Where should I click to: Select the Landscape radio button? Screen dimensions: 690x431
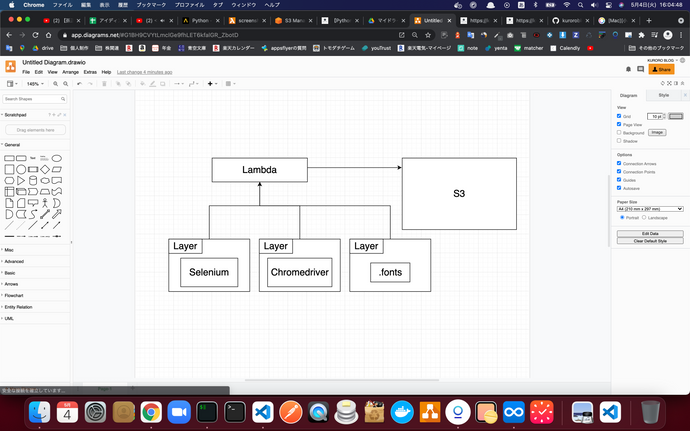coord(644,217)
